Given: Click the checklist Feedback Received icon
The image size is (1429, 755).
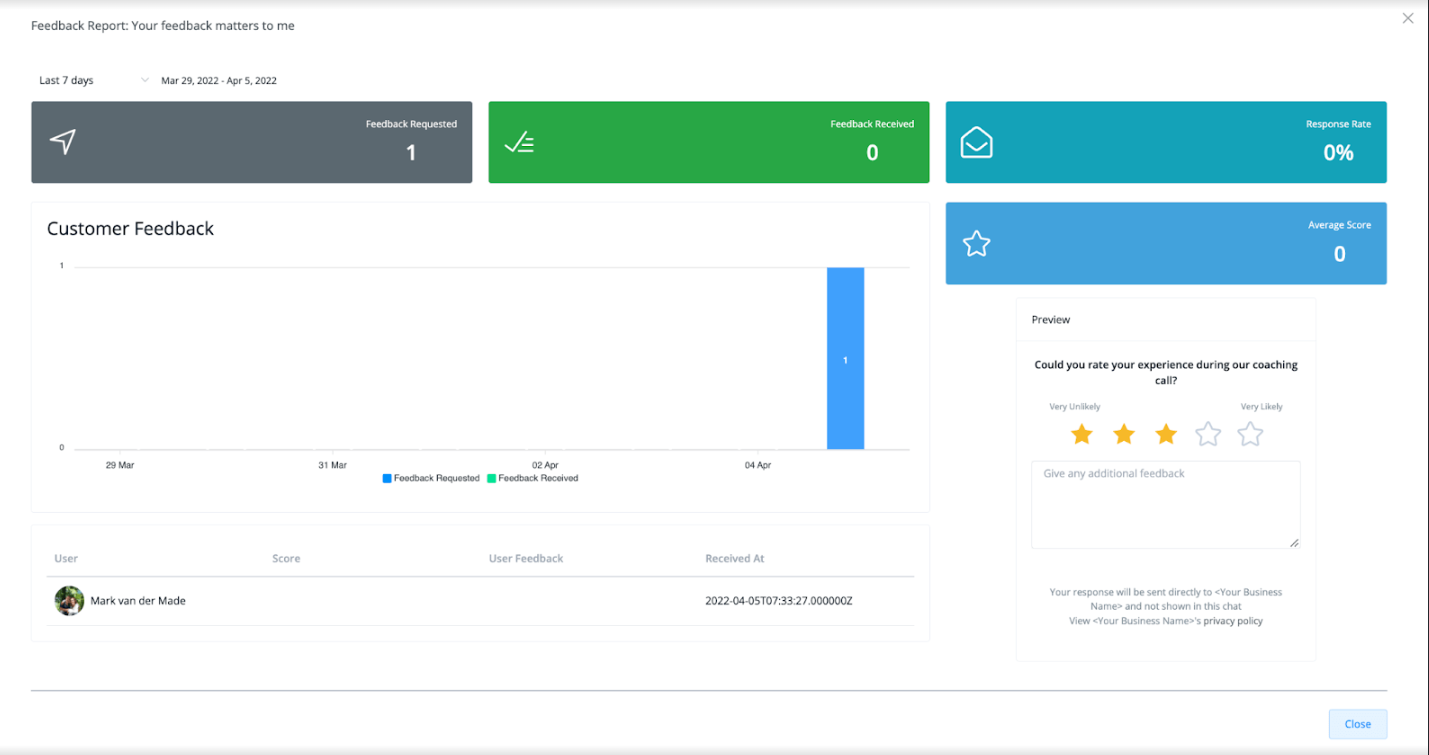Looking at the screenshot, I should tap(519, 143).
